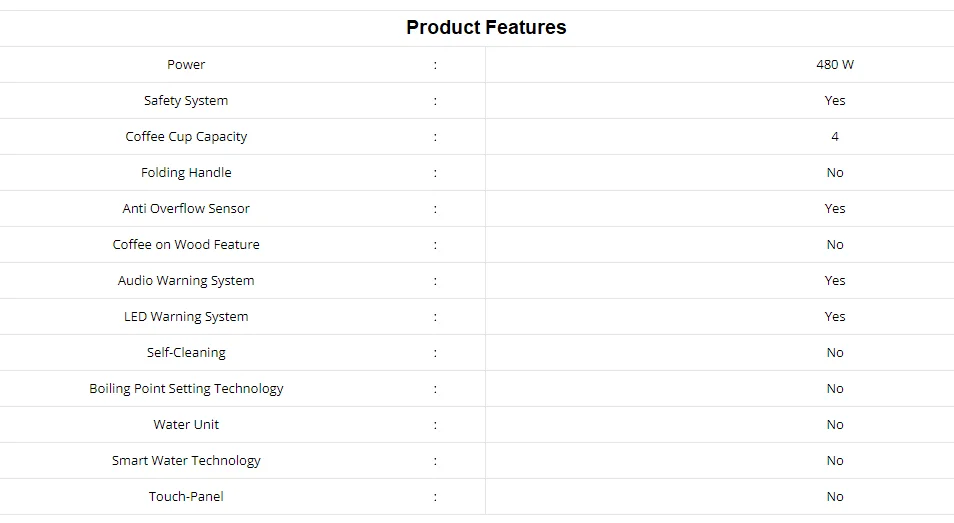
Task: Click the Water Unit label
Action: 186,425
